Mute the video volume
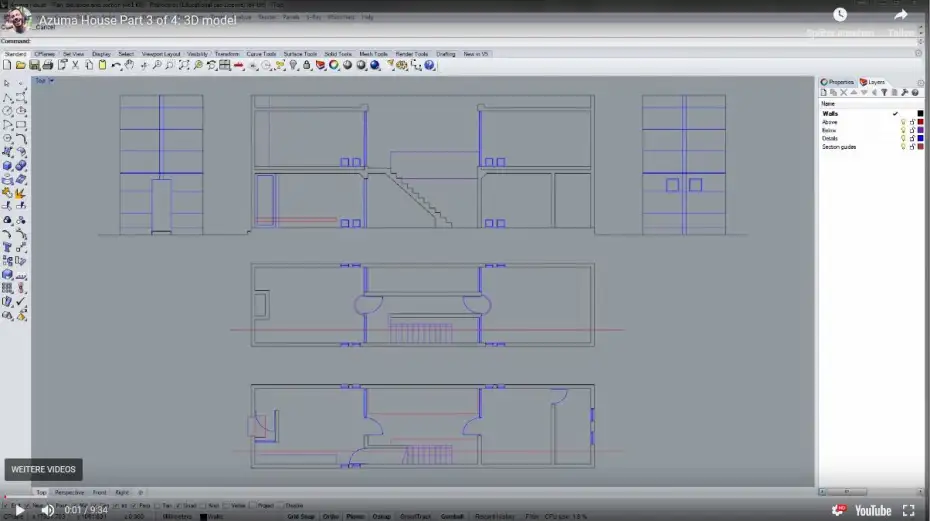 coord(47,510)
